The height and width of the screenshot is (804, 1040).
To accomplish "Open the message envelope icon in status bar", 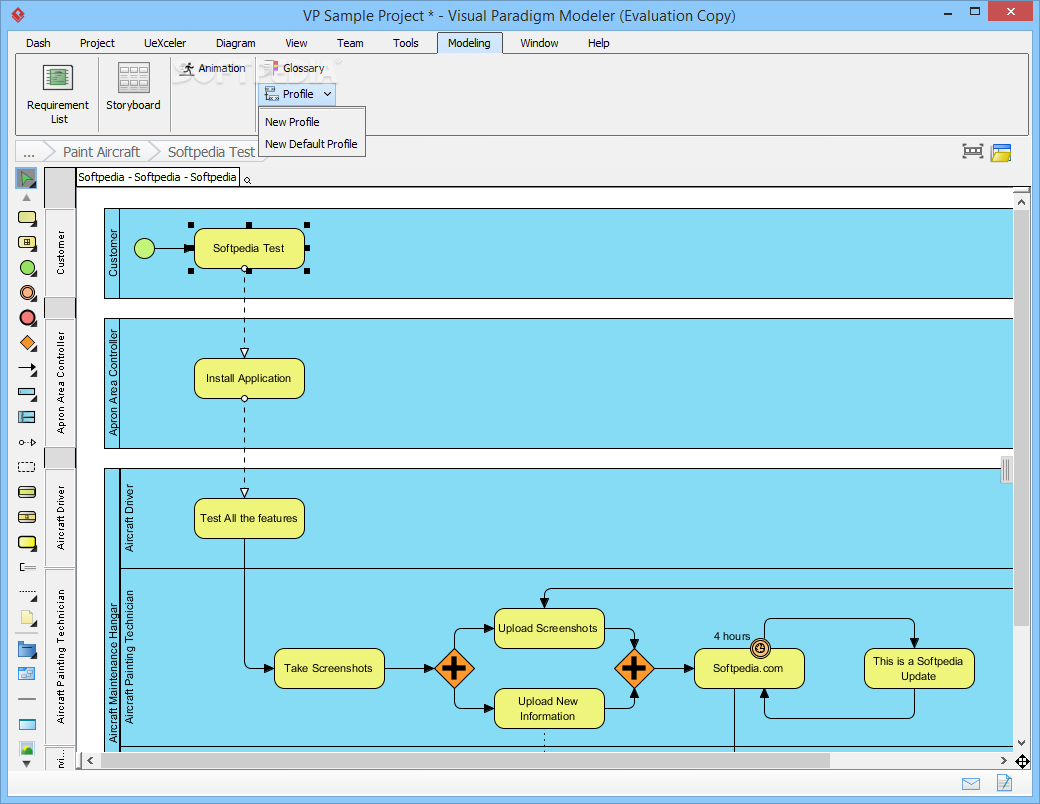I will (971, 784).
